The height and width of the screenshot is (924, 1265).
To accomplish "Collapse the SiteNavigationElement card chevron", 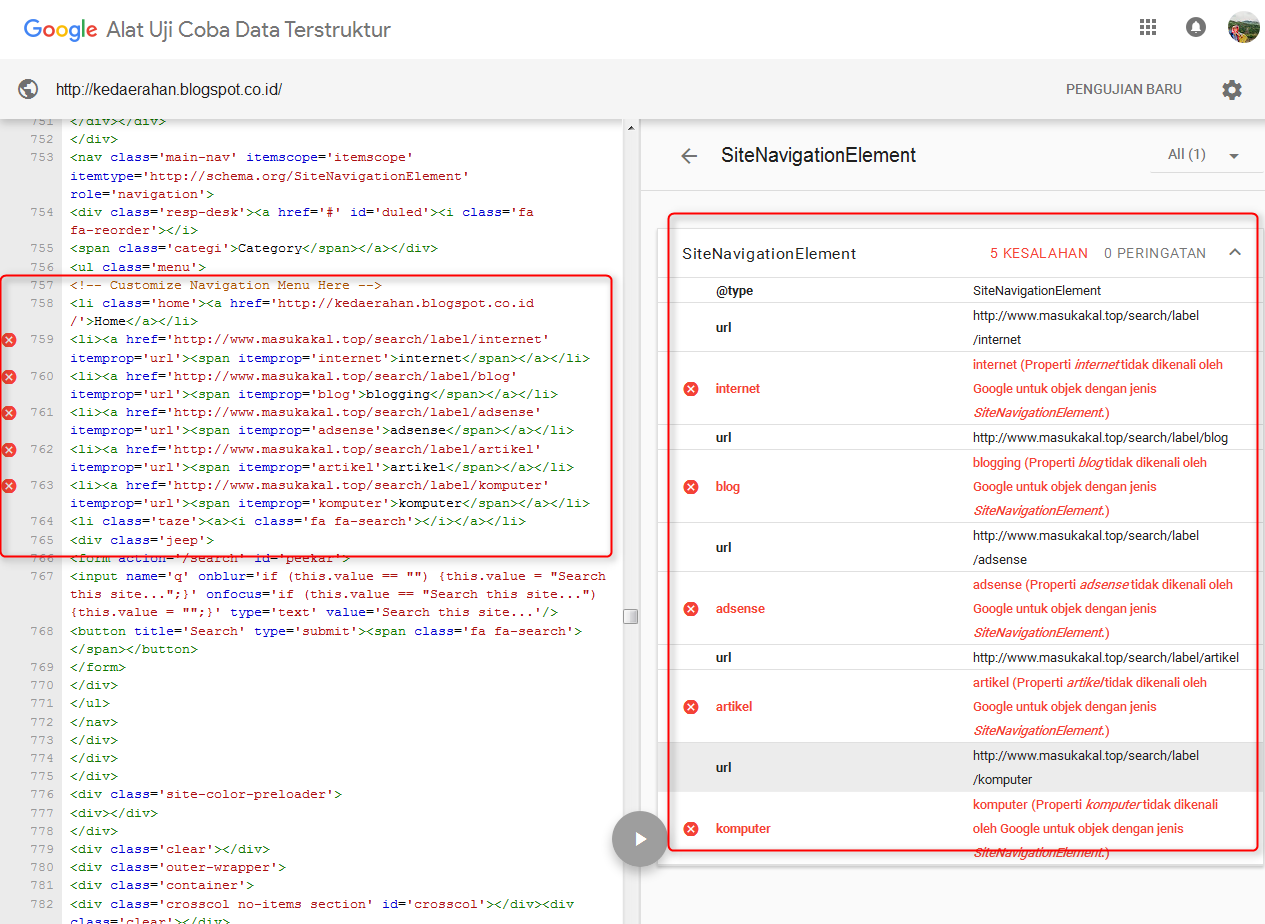I will tap(1234, 253).
